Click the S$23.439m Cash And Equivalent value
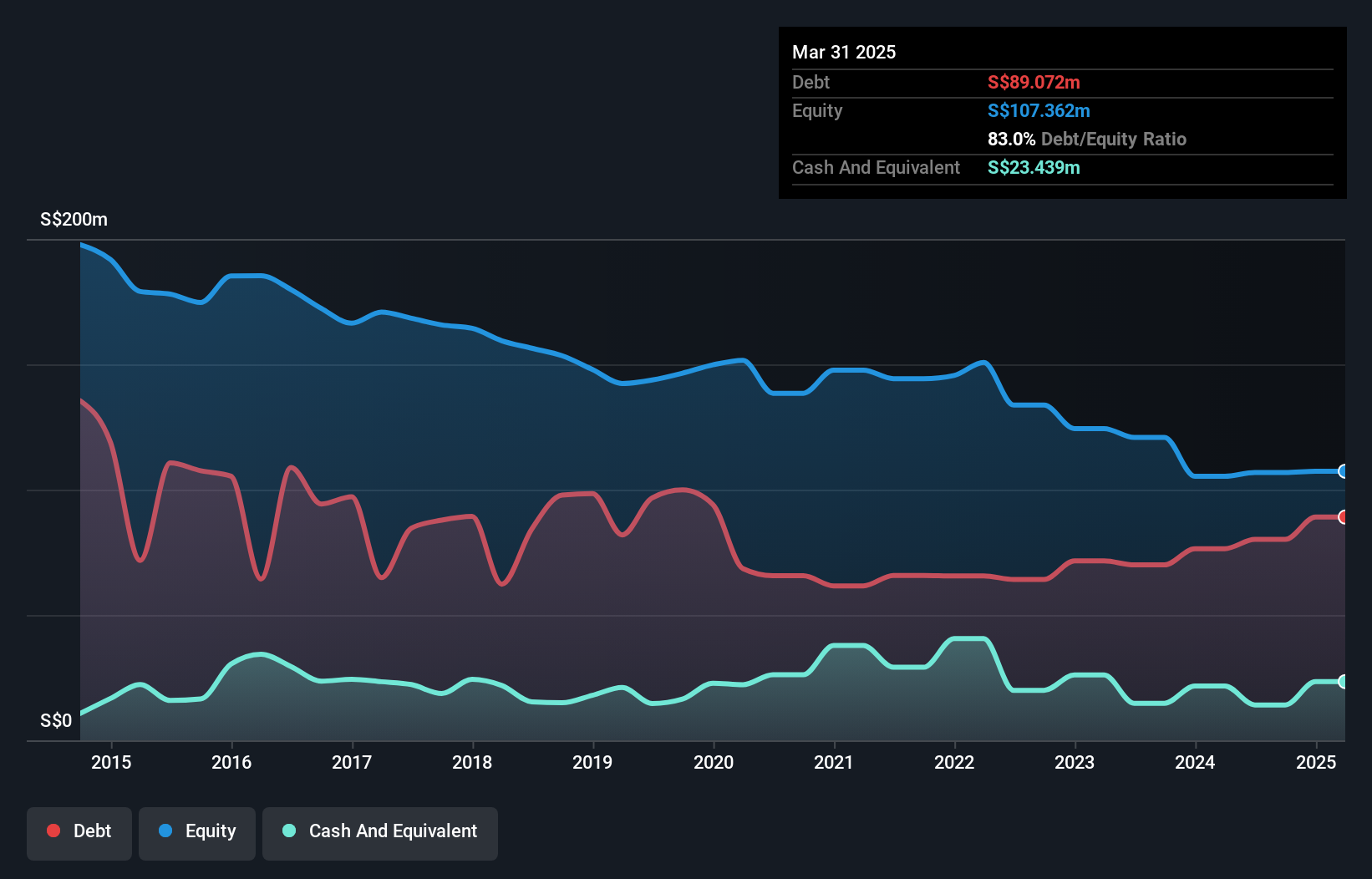This screenshot has height=879, width=1372. tap(1034, 167)
